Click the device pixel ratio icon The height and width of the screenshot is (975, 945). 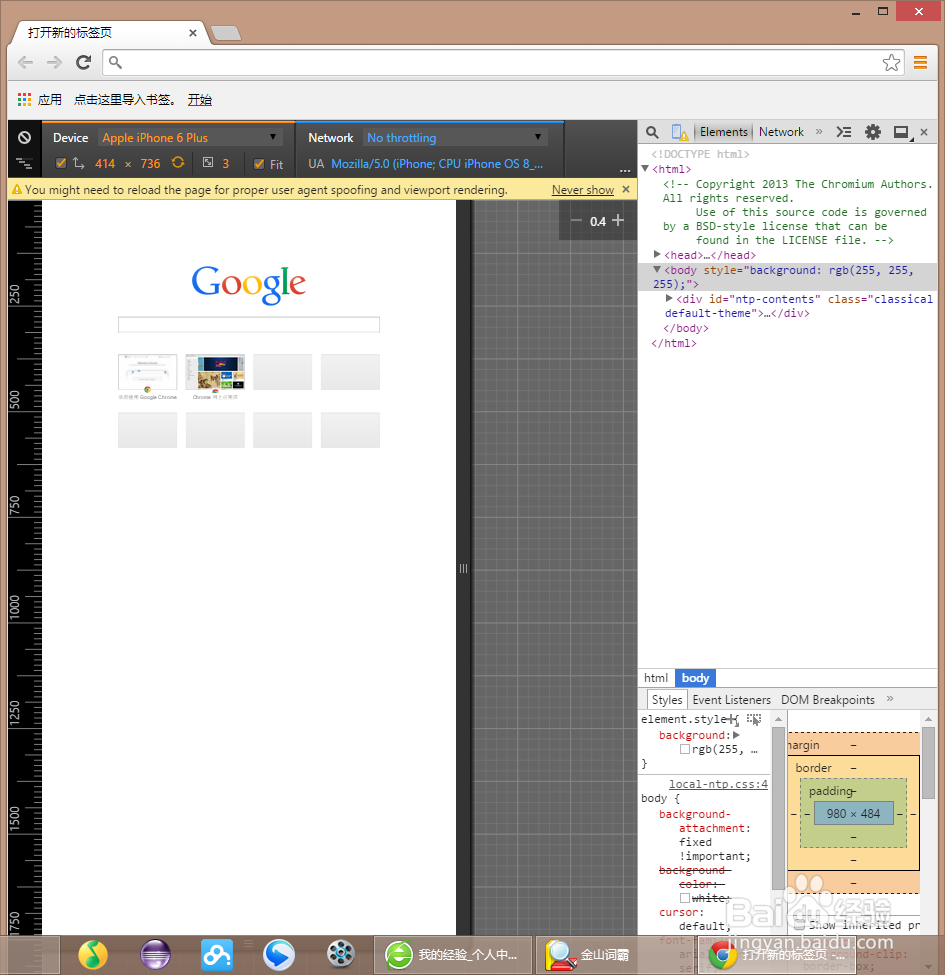point(208,163)
